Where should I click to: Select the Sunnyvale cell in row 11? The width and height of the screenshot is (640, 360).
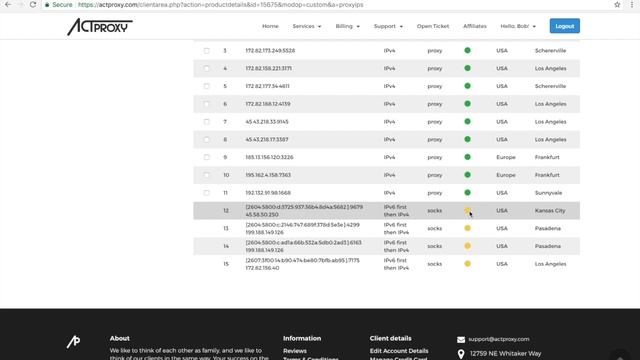548,193
